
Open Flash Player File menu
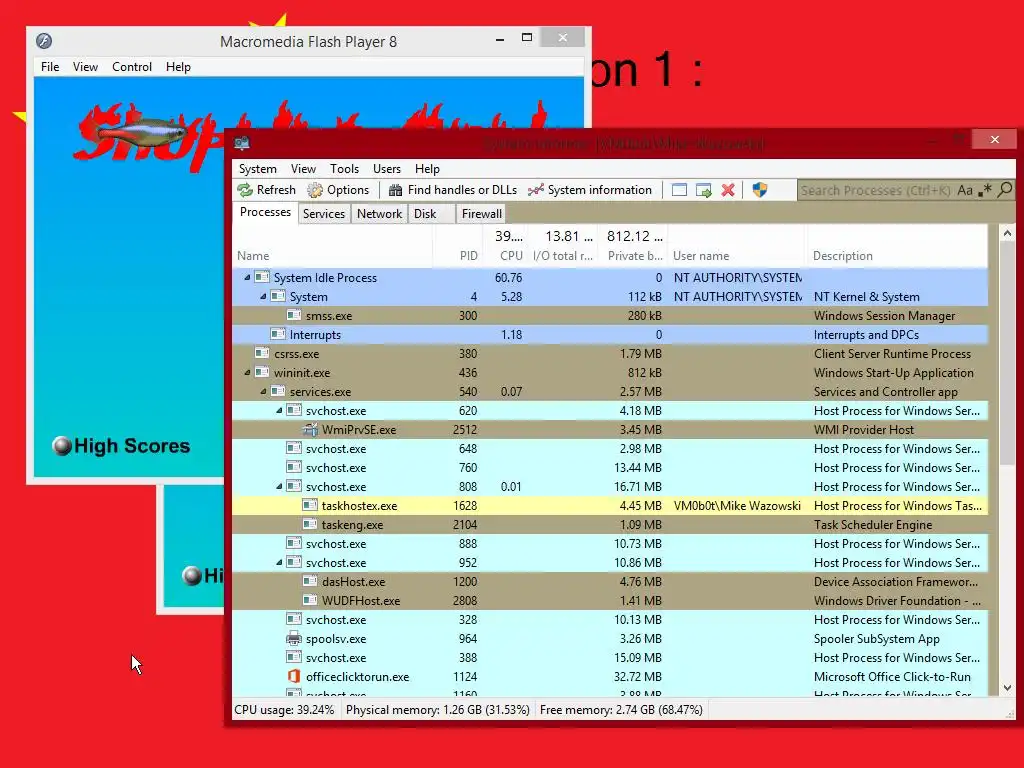[50, 67]
